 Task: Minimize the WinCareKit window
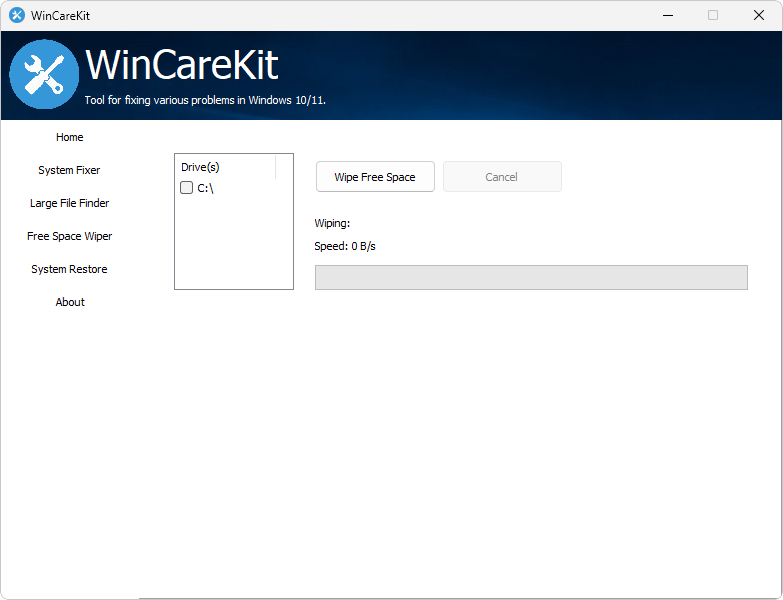(x=667, y=15)
